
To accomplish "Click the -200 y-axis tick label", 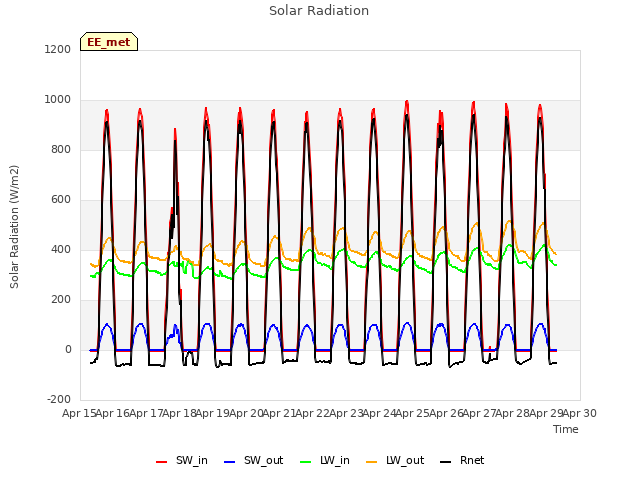I will click(x=59, y=400).
